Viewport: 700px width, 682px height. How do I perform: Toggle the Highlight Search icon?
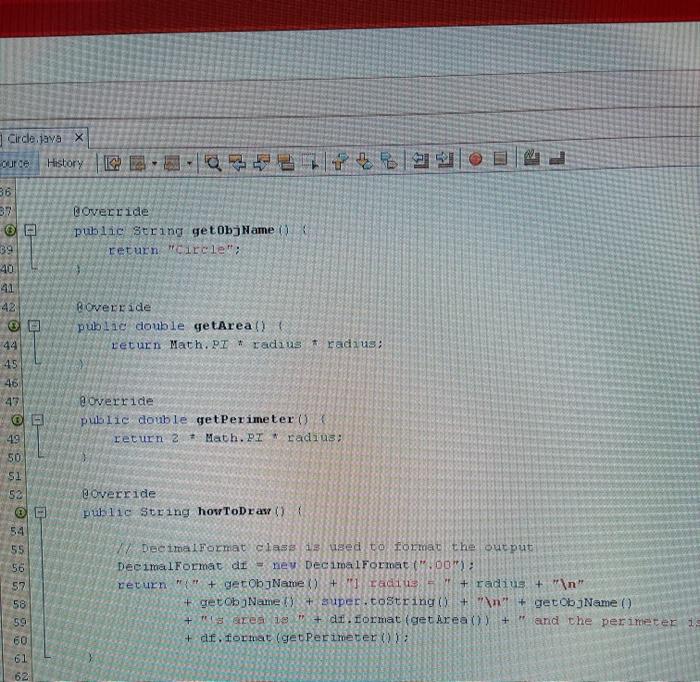[285, 162]
